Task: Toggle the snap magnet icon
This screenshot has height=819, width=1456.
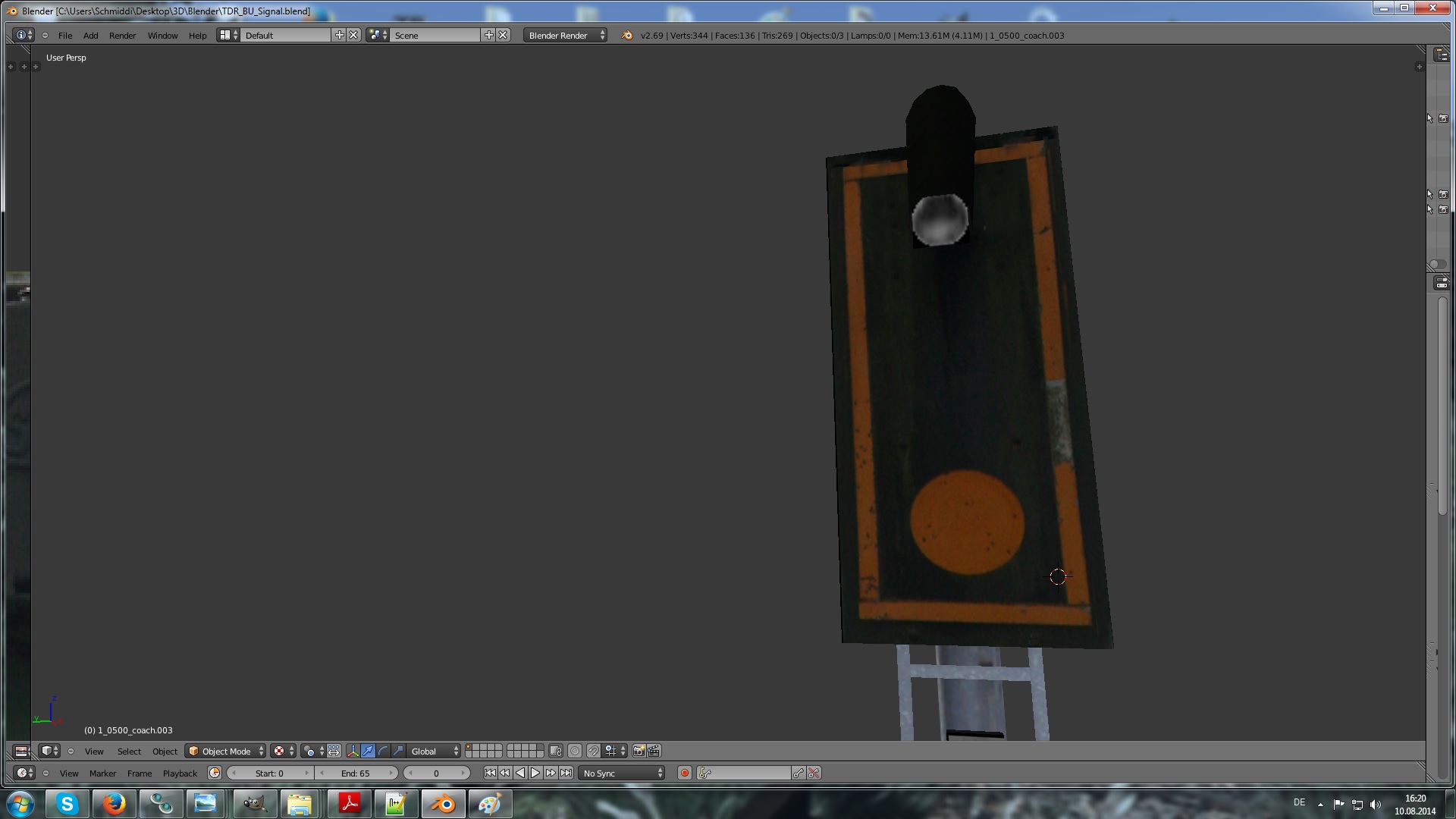Action: tap(594, 751)
